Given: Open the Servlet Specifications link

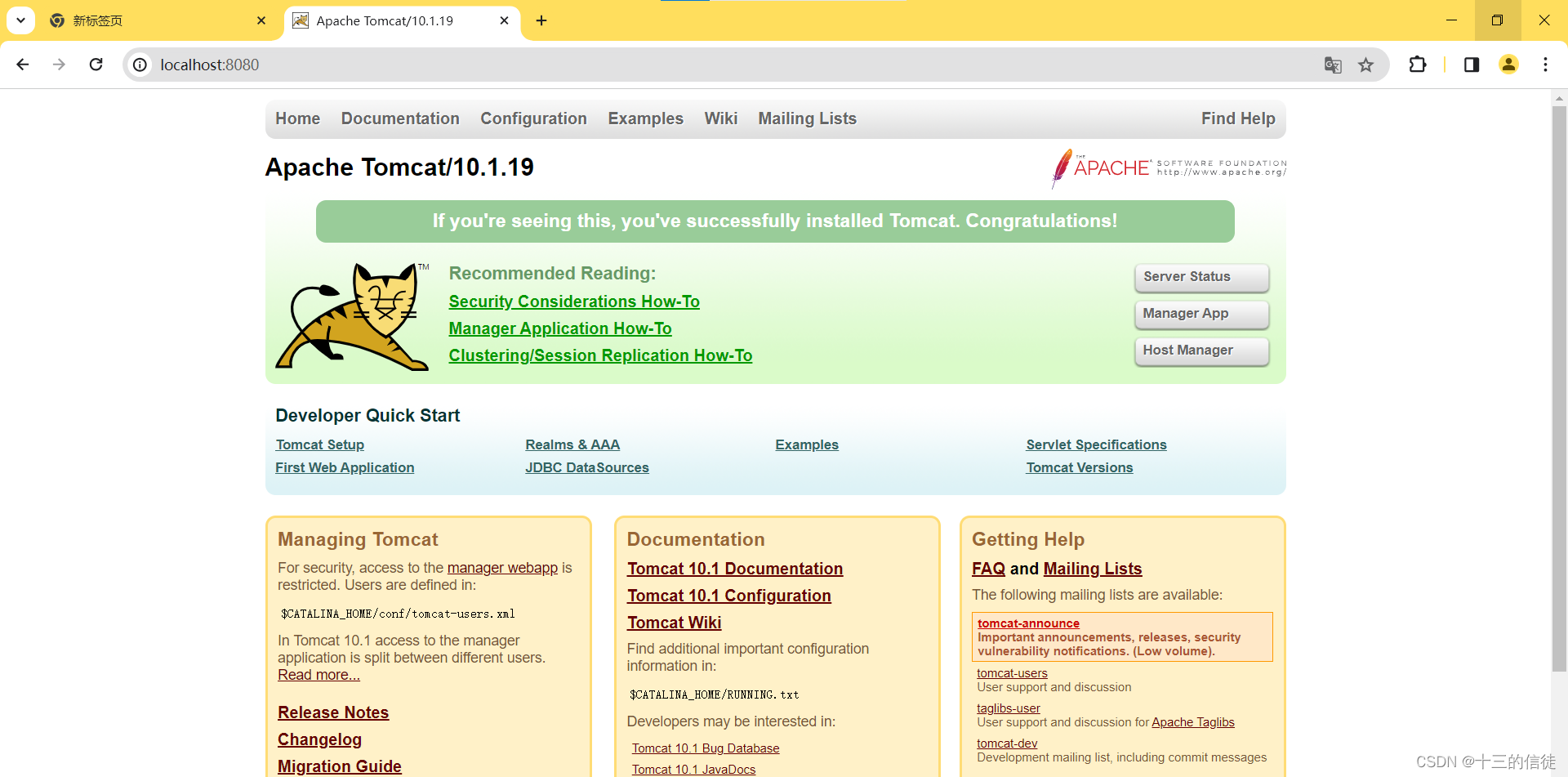Looking at the screenshot, I should 1096,444.
